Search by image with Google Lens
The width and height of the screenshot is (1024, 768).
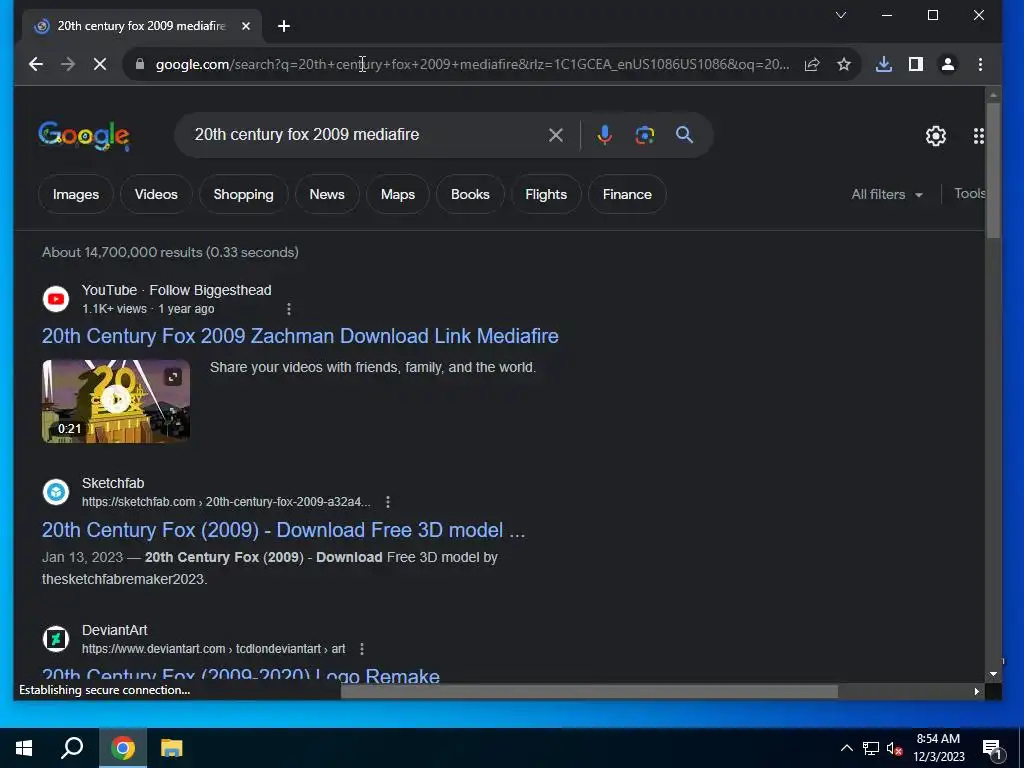point(645,135)
